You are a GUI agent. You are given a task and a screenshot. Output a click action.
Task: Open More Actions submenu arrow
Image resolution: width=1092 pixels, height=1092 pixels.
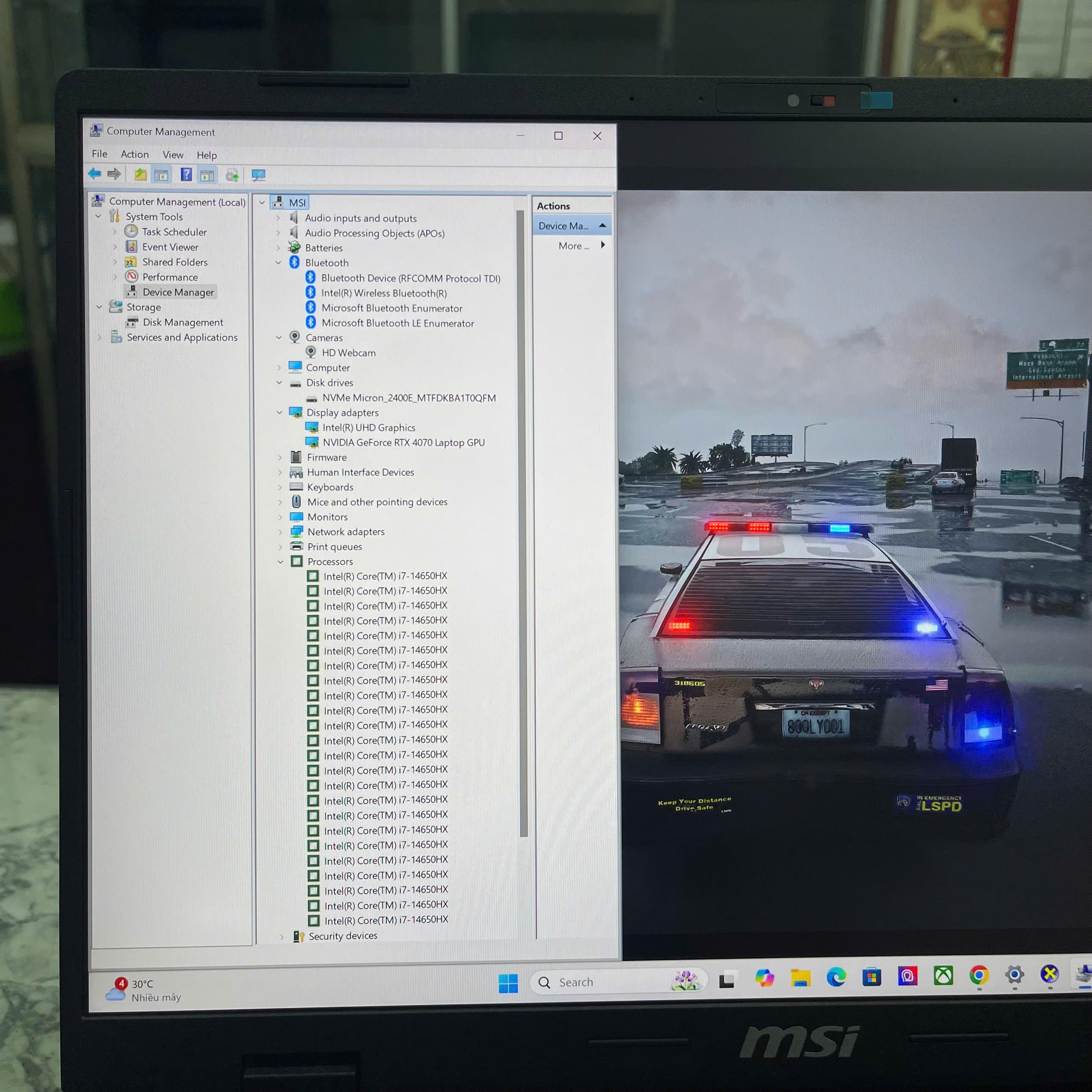tap(603, 245)
